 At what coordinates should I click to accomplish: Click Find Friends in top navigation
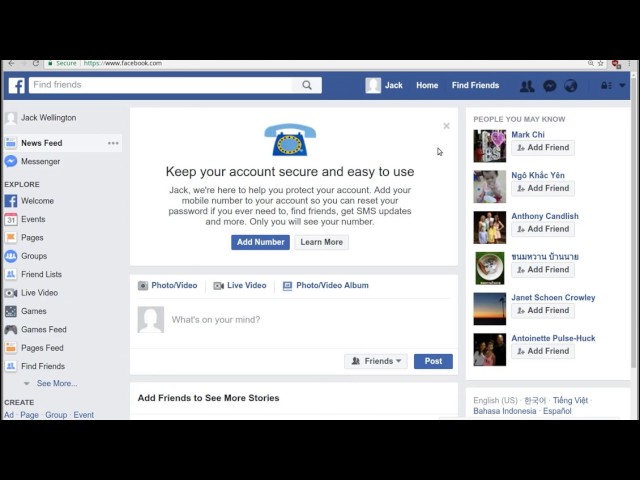[475, 85]
